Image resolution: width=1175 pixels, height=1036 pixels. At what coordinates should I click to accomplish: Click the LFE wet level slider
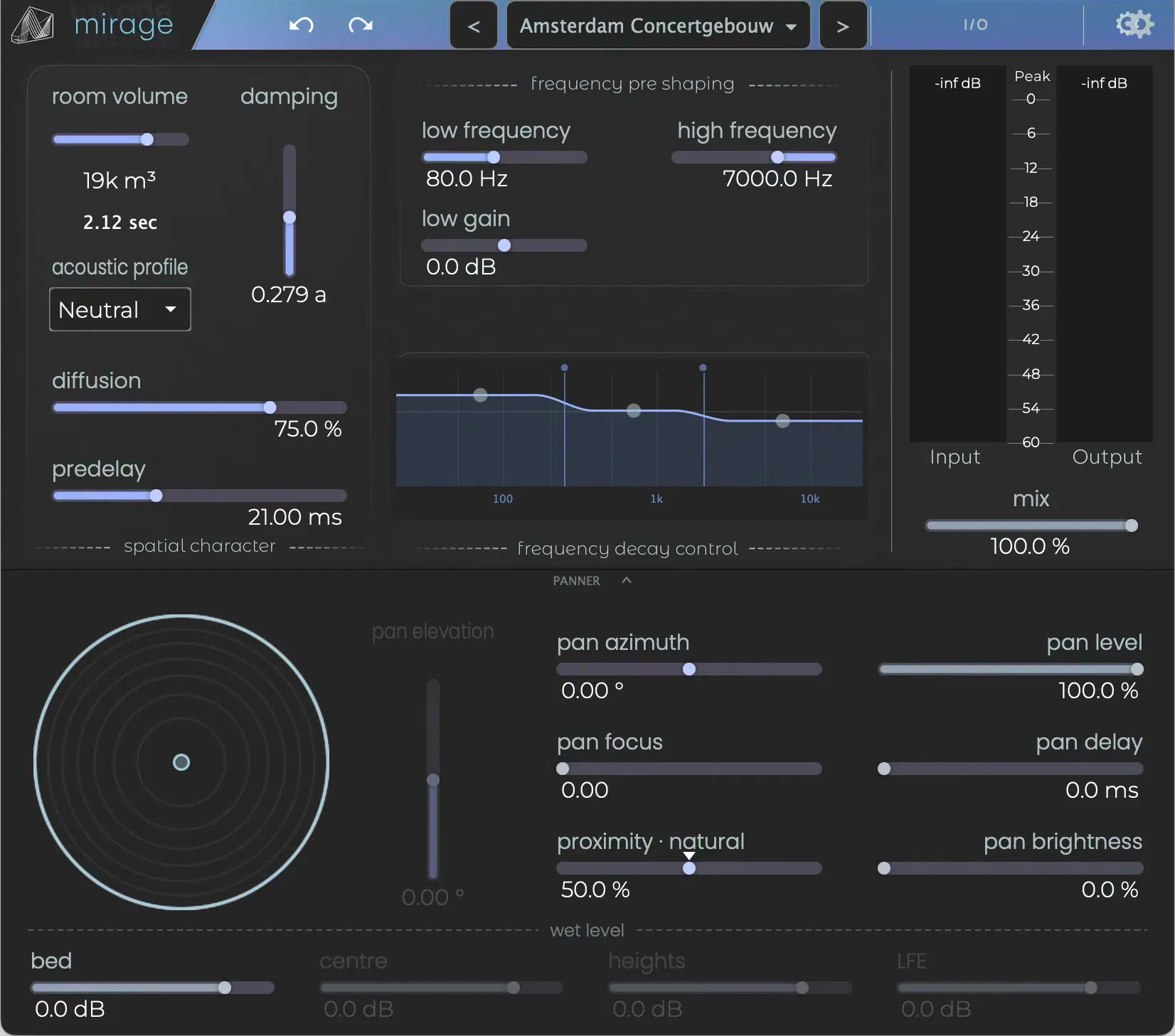pyautogui.click(x=1019, y=988)
